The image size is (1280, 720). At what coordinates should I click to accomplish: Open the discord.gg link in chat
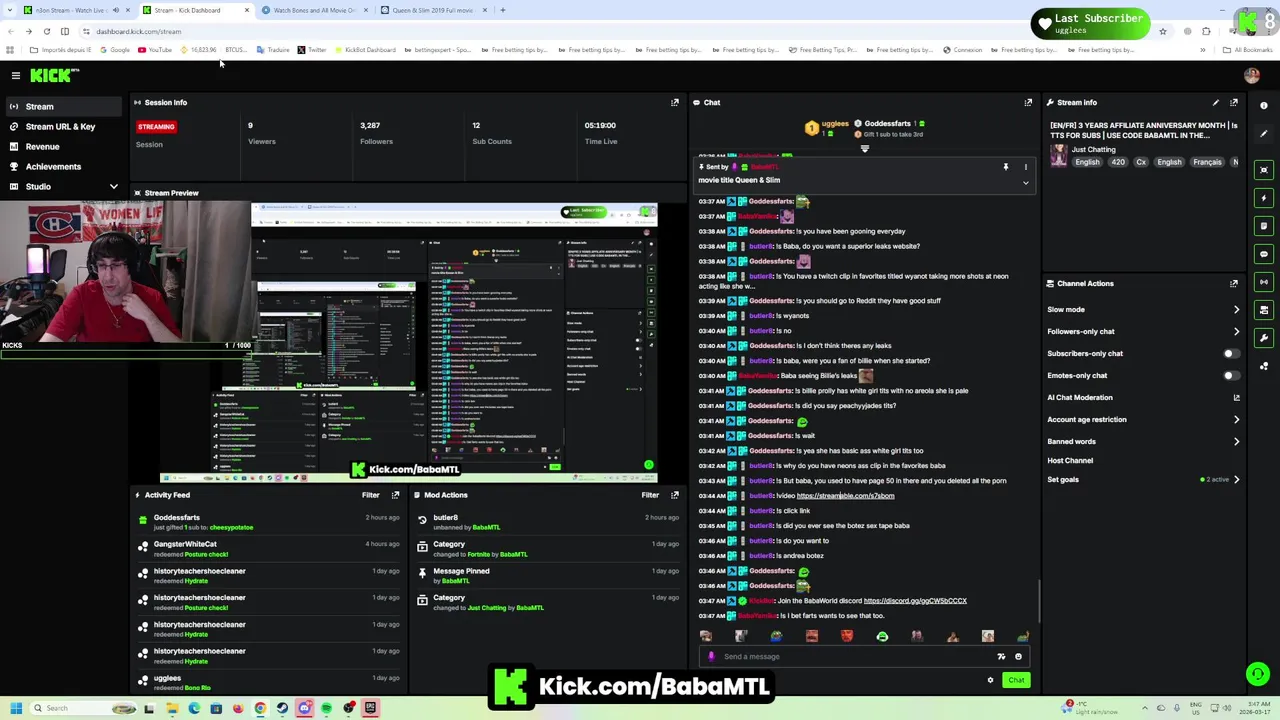point(915,601)
